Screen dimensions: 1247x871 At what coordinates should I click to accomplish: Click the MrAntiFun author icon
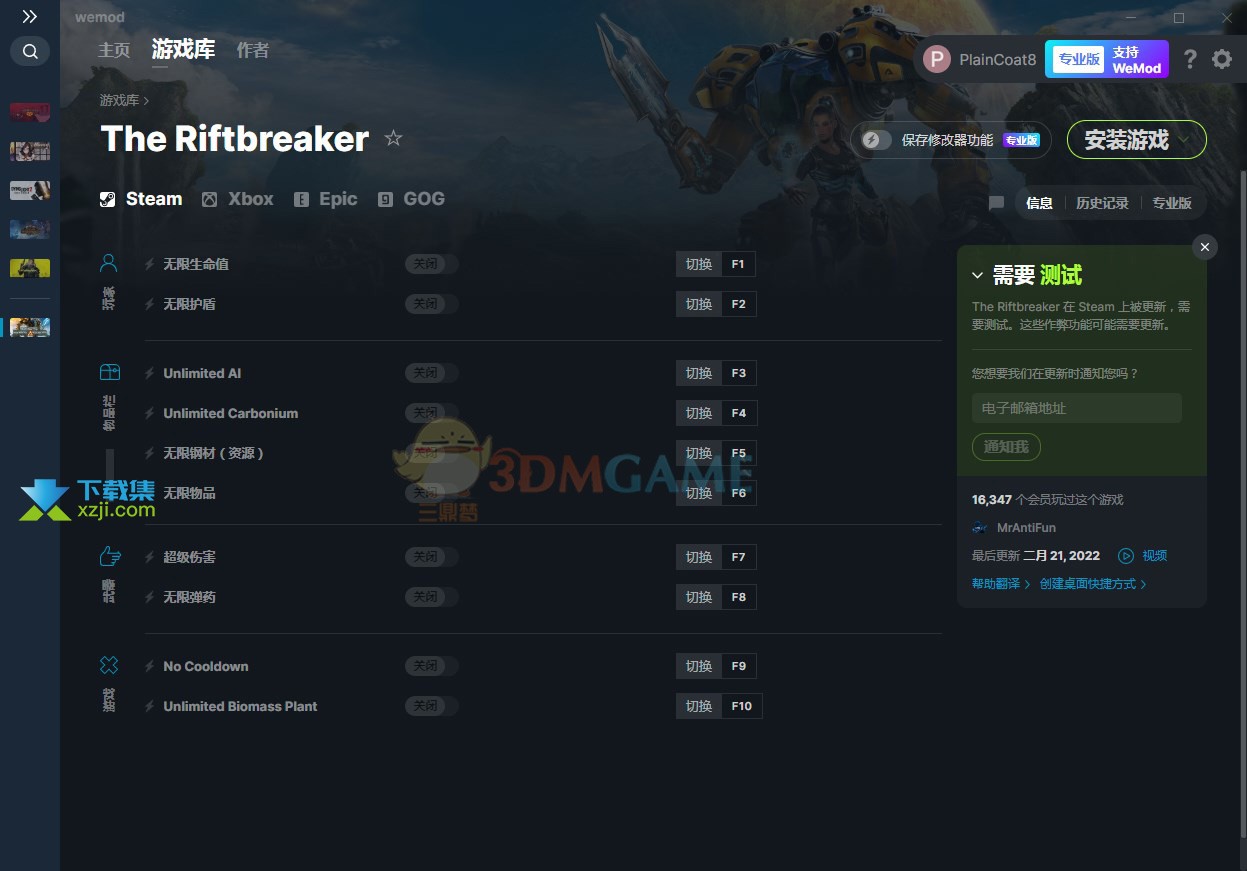click(x=980, y=528)
